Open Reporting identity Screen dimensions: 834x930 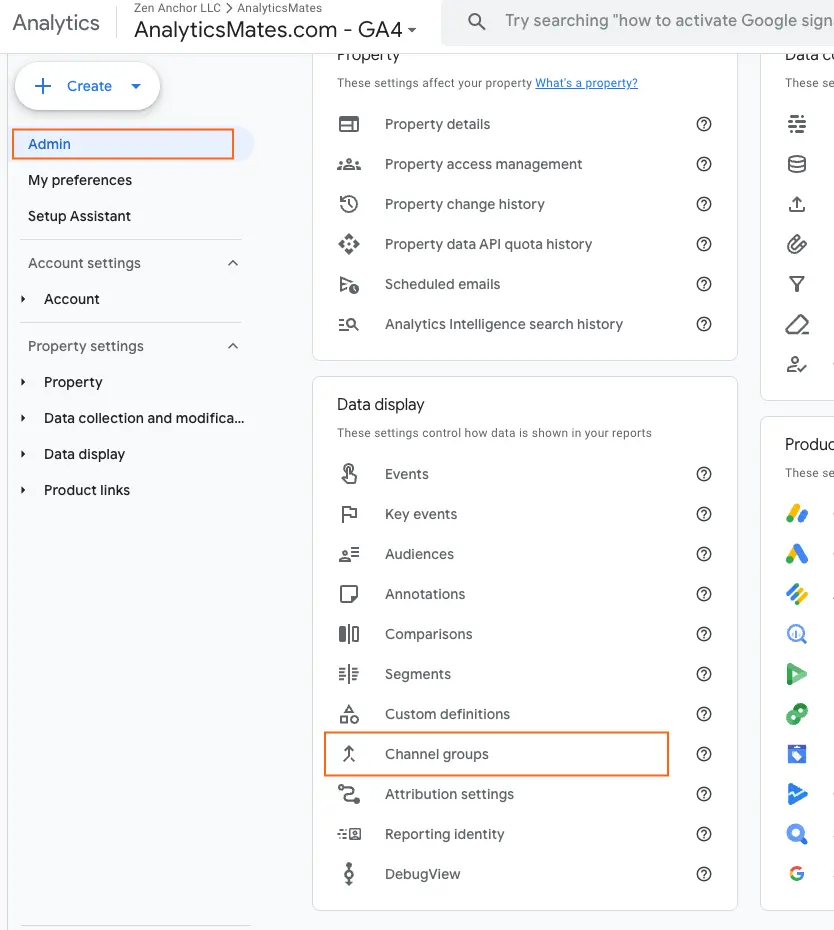(444, 834)
